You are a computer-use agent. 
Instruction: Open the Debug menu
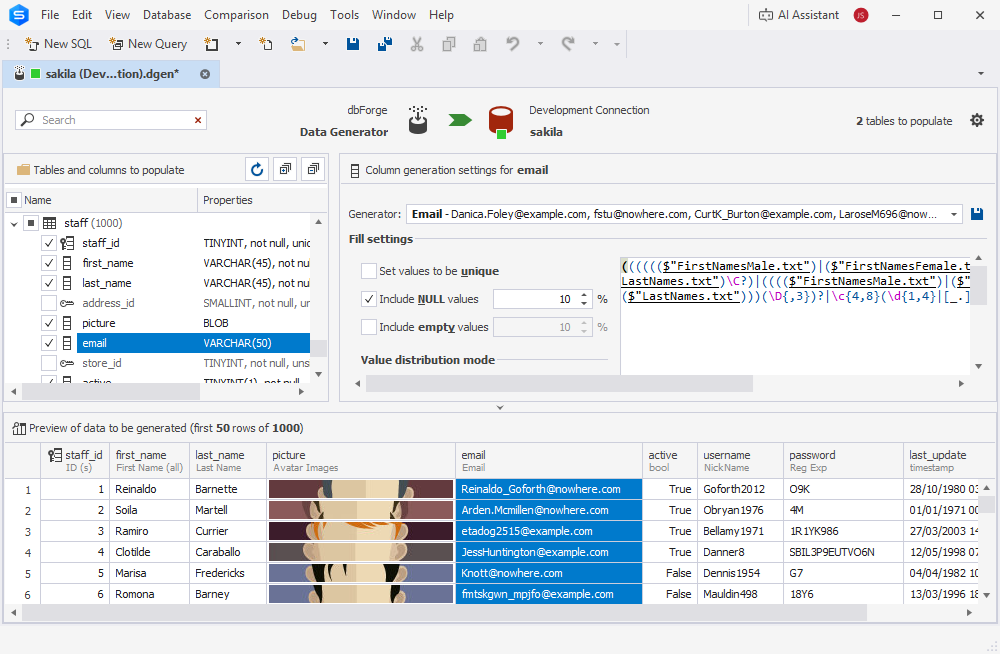(299, 15)
